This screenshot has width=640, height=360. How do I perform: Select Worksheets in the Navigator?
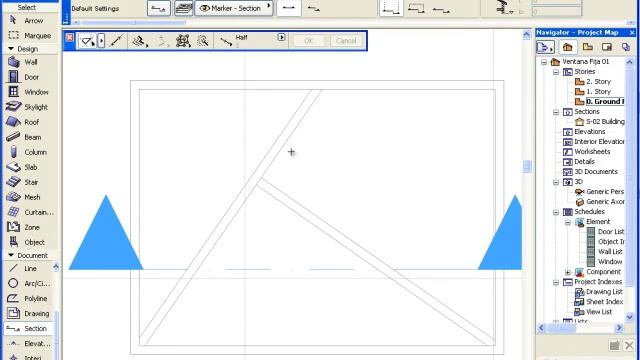(x=586, y=151)
